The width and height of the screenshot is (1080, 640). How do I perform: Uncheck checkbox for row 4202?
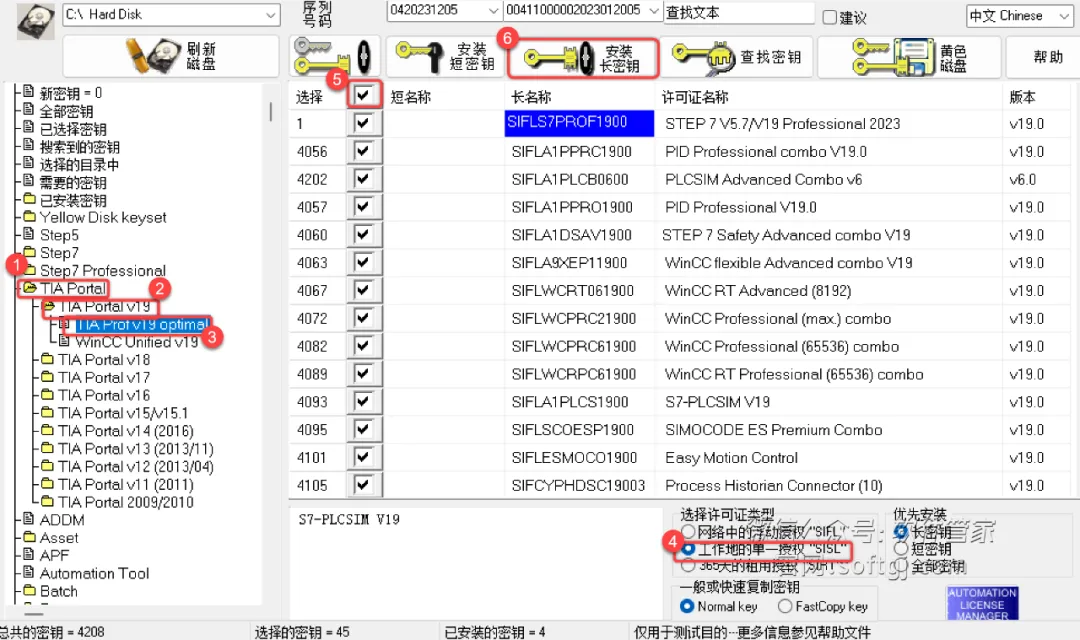[x=363, y=179]
